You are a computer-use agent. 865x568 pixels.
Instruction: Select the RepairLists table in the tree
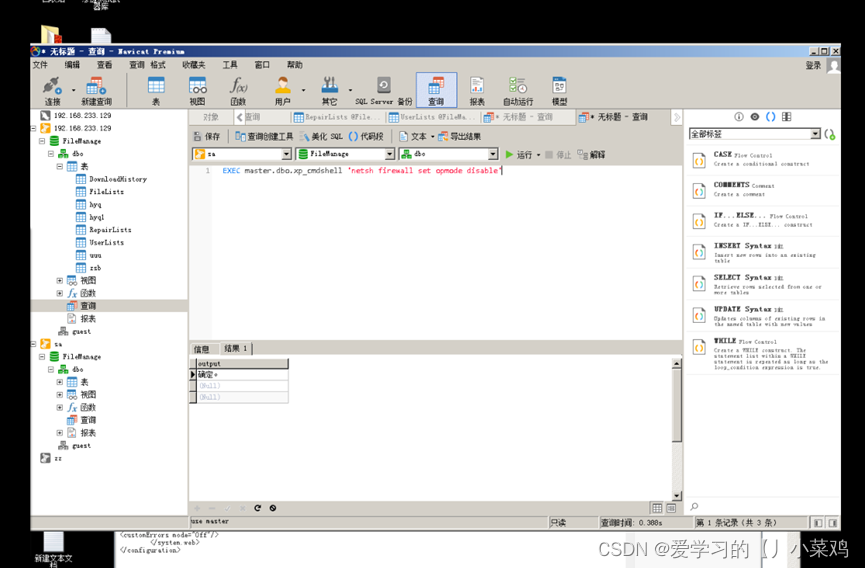click(x=104, y=229)
